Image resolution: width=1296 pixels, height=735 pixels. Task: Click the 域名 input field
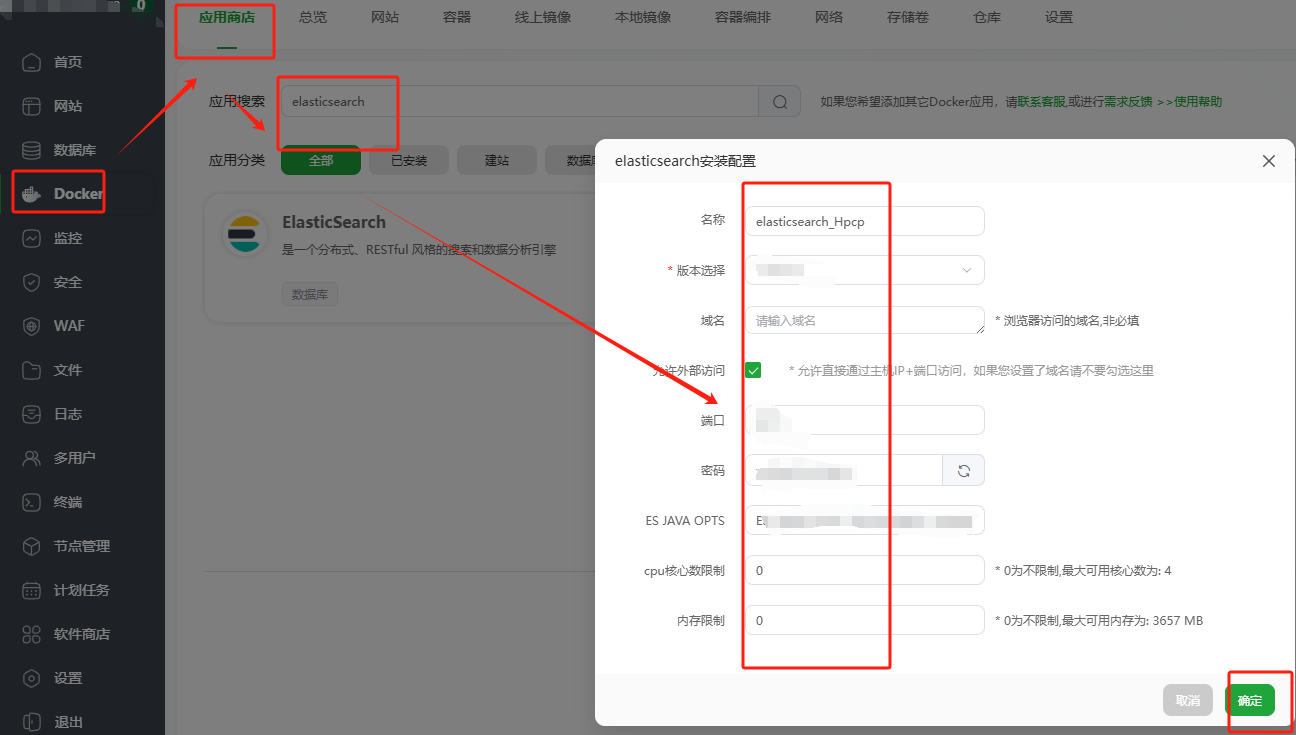coord(865,320)
